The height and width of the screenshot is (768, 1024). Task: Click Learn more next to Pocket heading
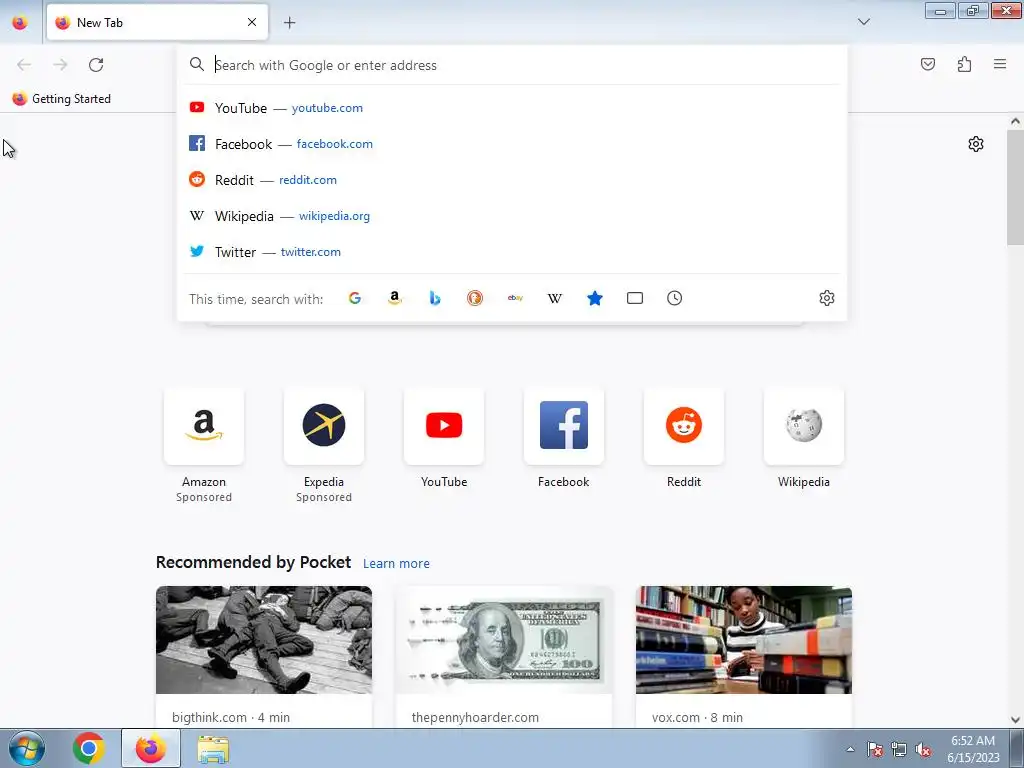click(396, 564)
